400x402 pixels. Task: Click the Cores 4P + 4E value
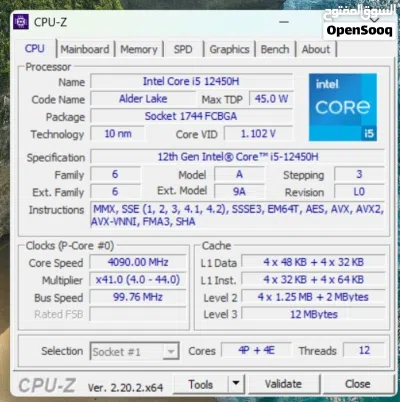257,350
